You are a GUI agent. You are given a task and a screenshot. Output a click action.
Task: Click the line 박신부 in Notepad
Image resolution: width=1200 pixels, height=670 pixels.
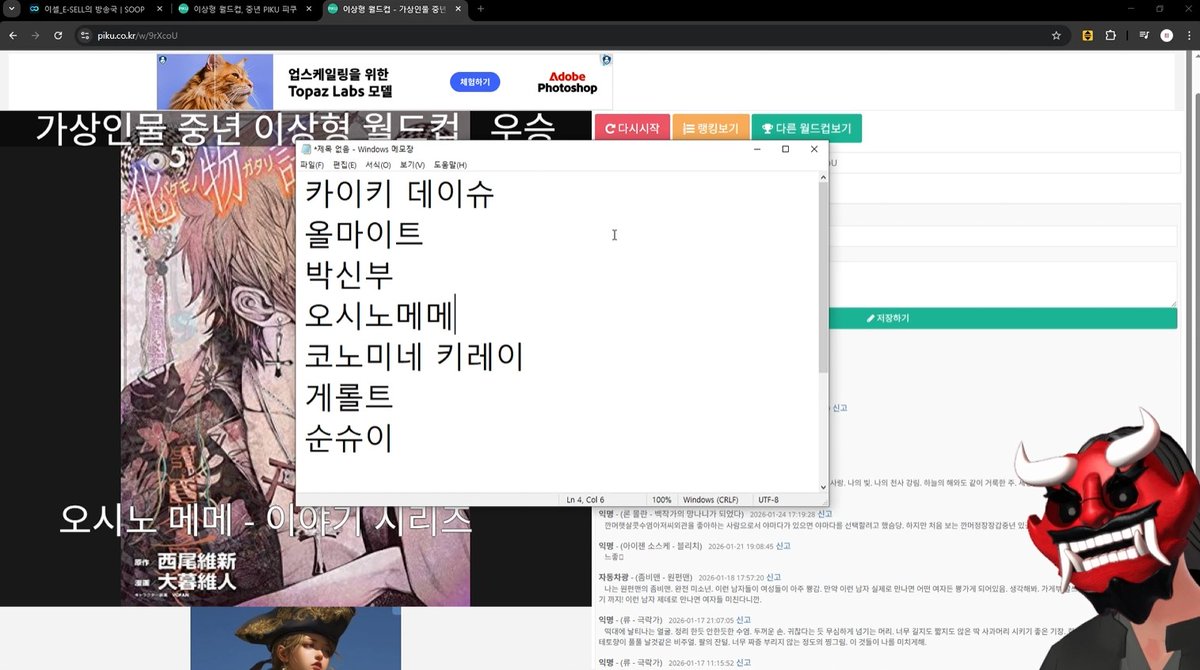tap(349, 275)
